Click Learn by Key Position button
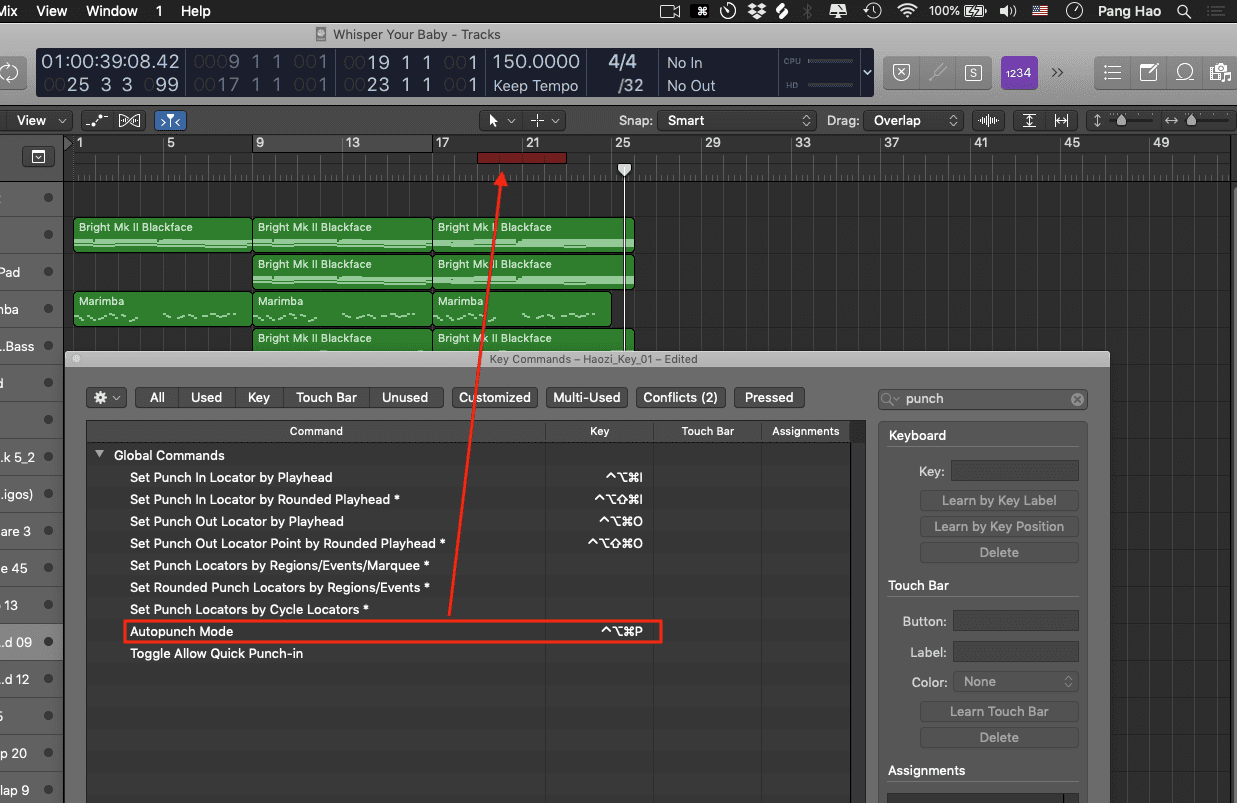The image size is (1237, 803). 999,526
